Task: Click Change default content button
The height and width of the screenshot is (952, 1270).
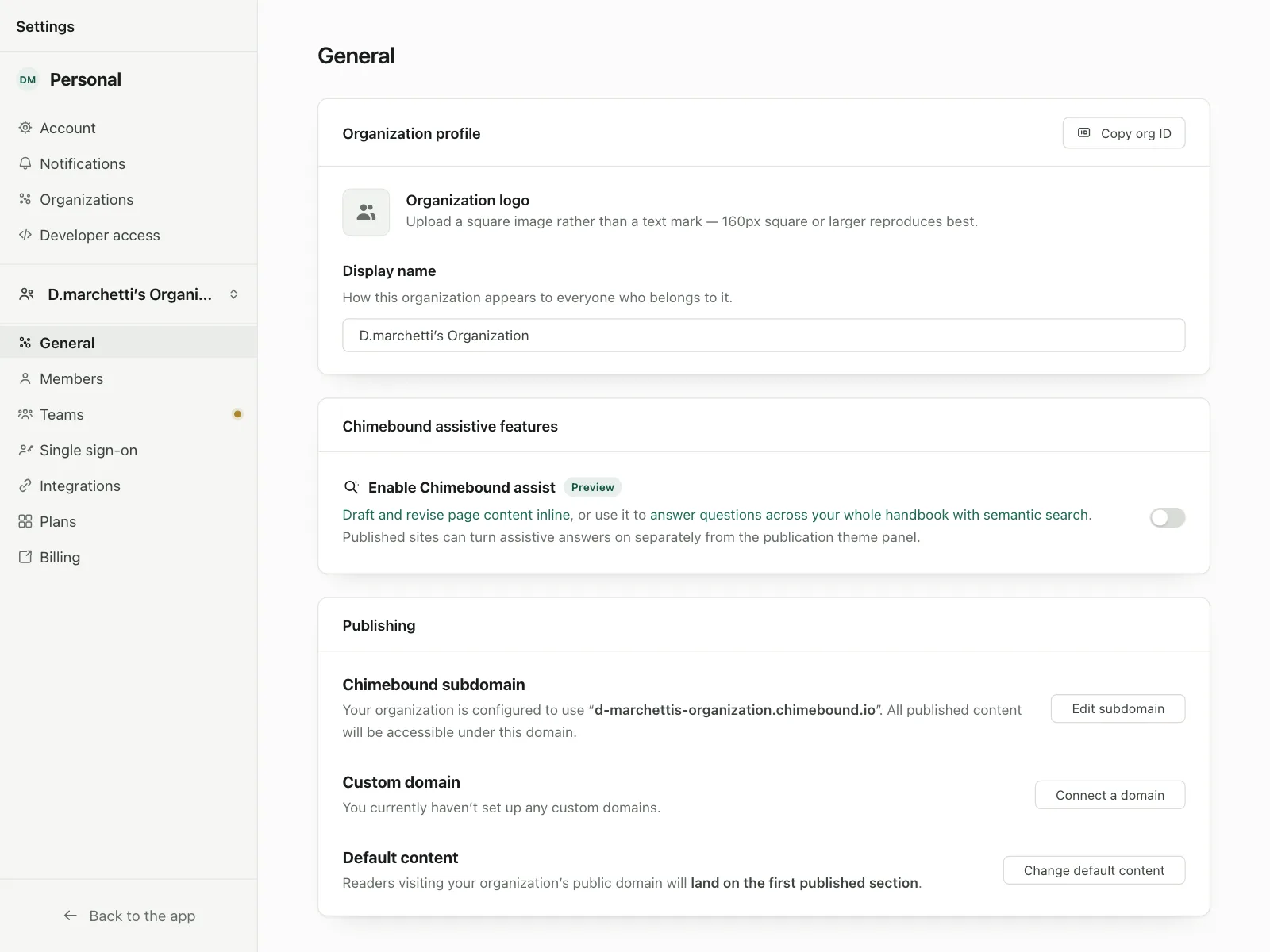Action: tap(1094, 870)
